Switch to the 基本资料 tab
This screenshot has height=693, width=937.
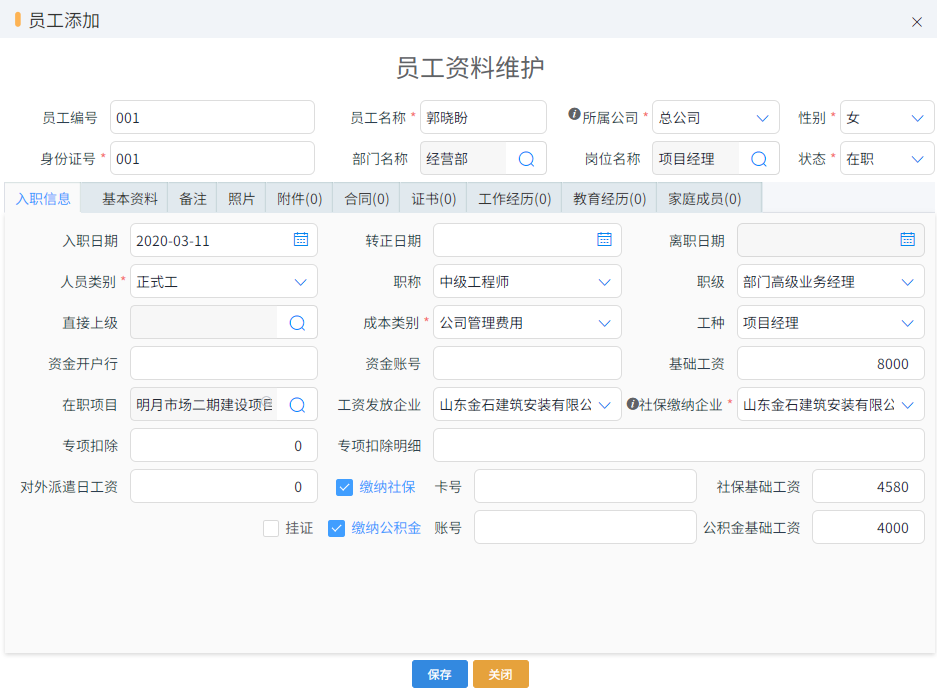pos(130,198)
